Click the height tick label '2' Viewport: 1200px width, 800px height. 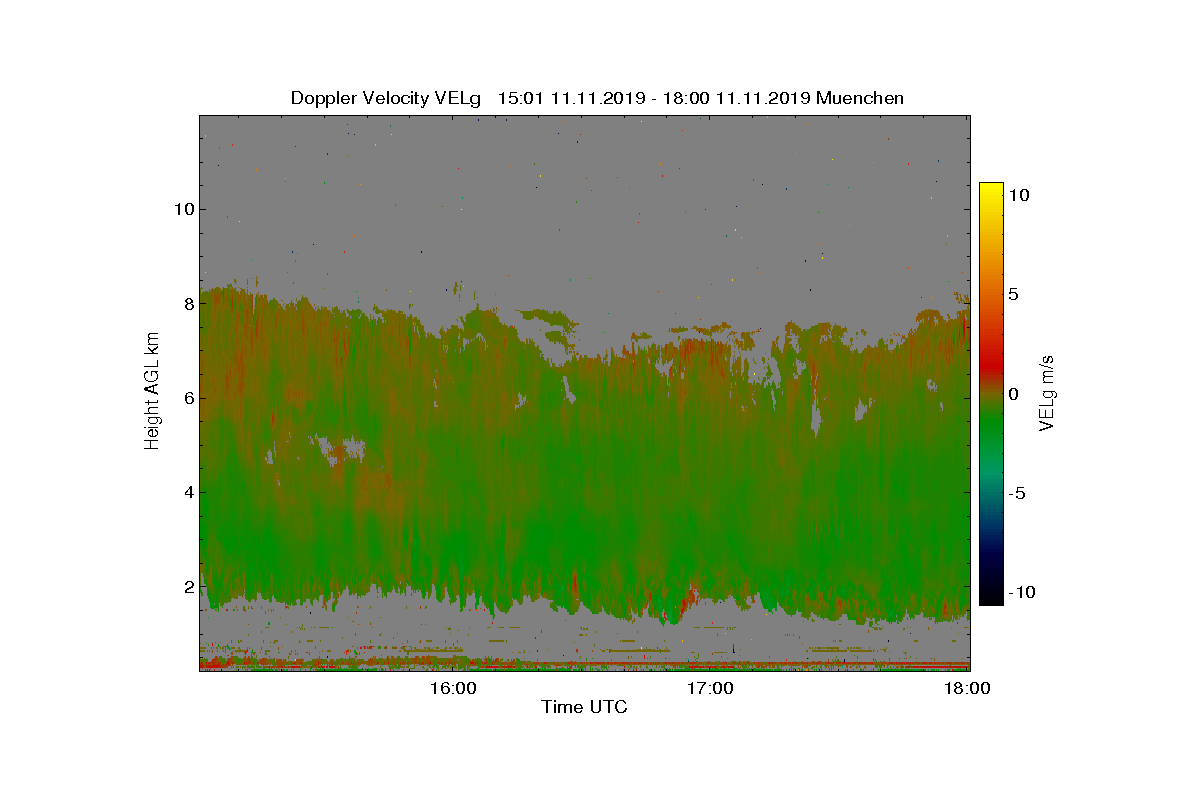coord(187,586)
